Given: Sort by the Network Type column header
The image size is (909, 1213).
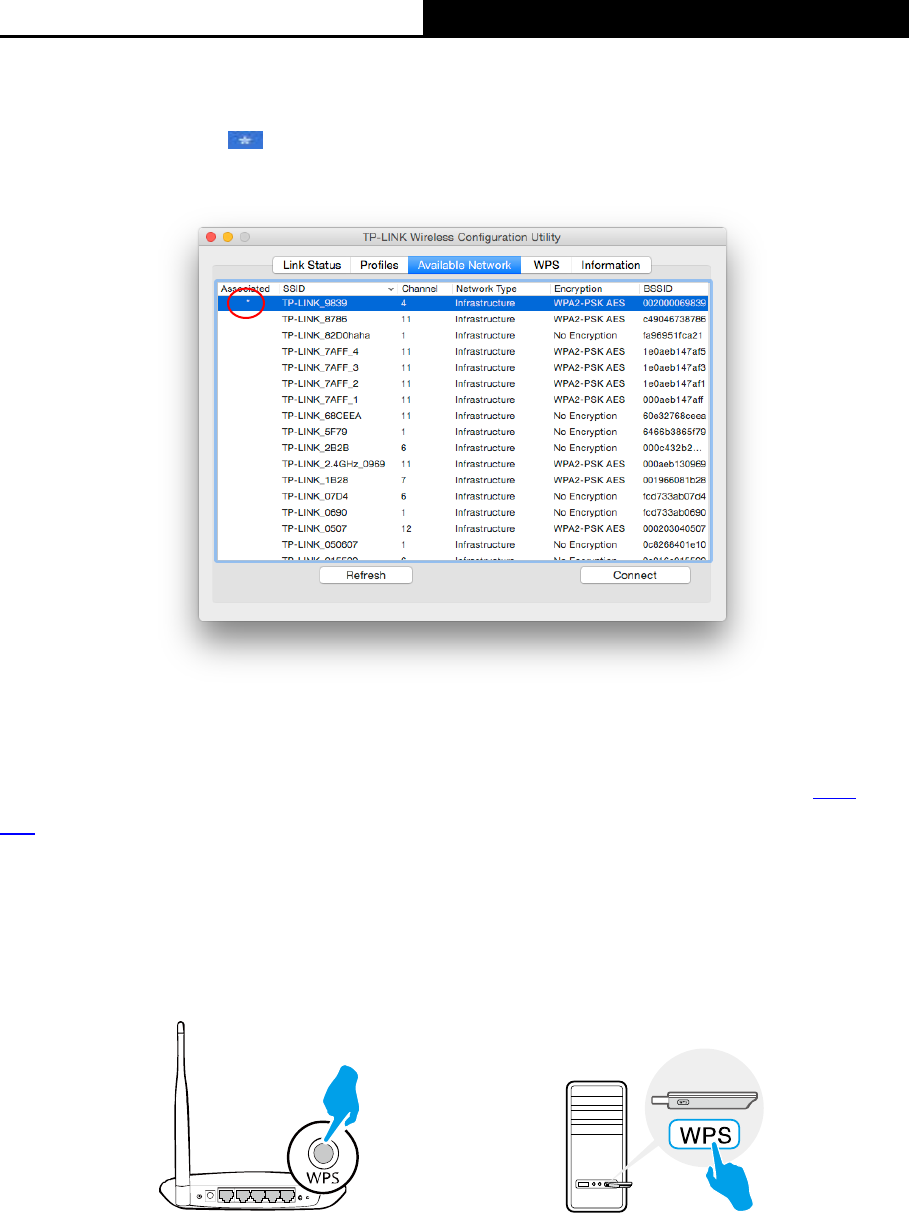Looking at the screenshot, I should [x=486, y=289].
